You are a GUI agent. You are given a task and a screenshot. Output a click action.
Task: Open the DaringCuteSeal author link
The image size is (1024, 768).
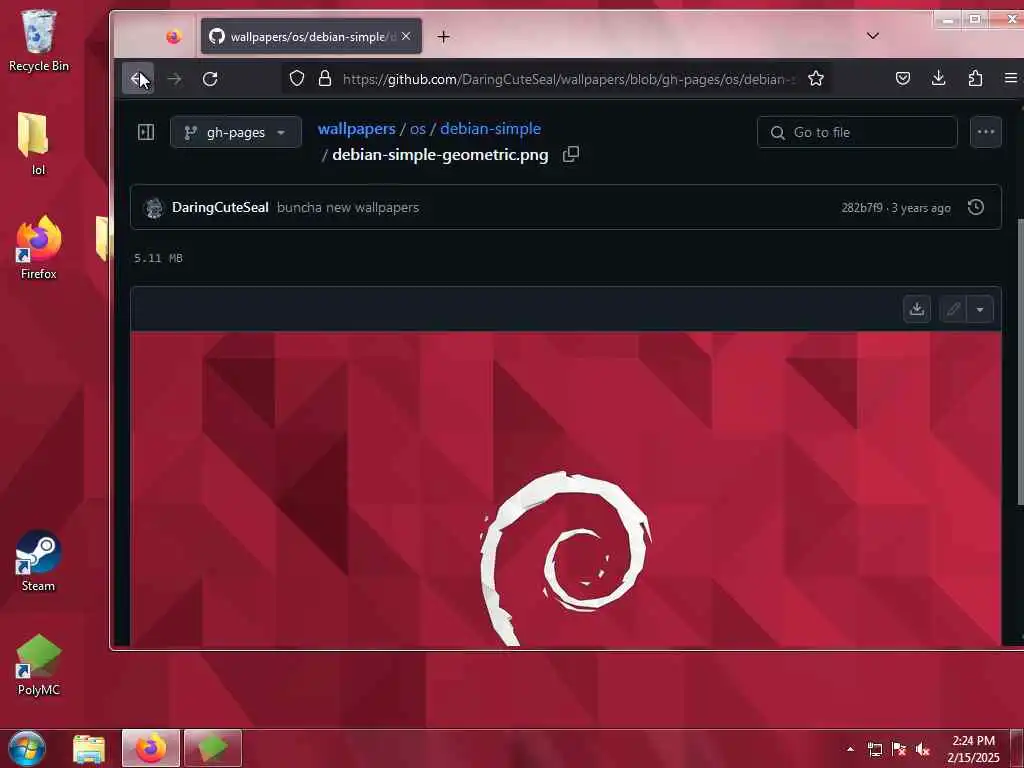220,207
